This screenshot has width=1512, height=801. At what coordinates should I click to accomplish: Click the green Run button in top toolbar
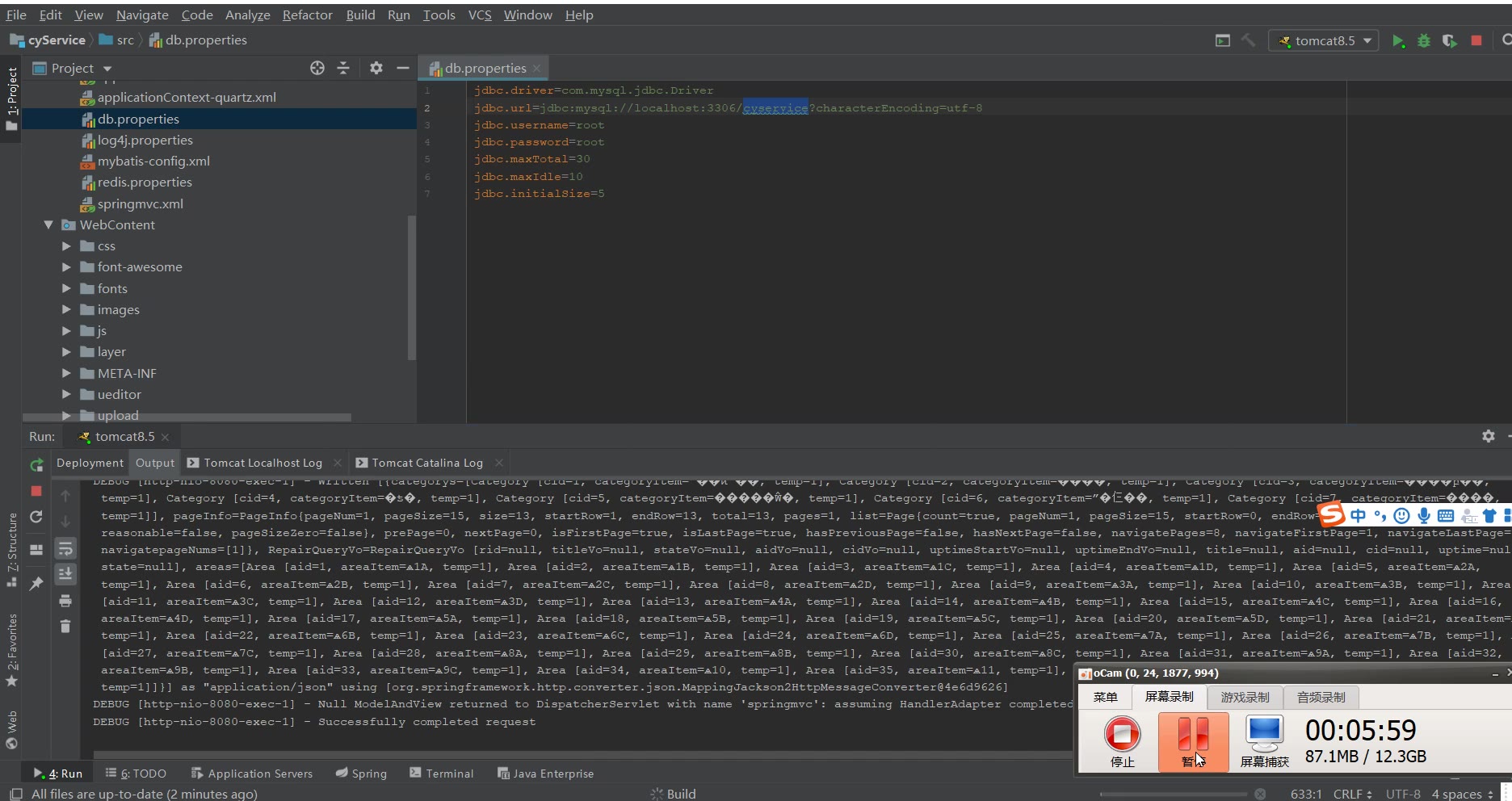tap(1398, 40)
